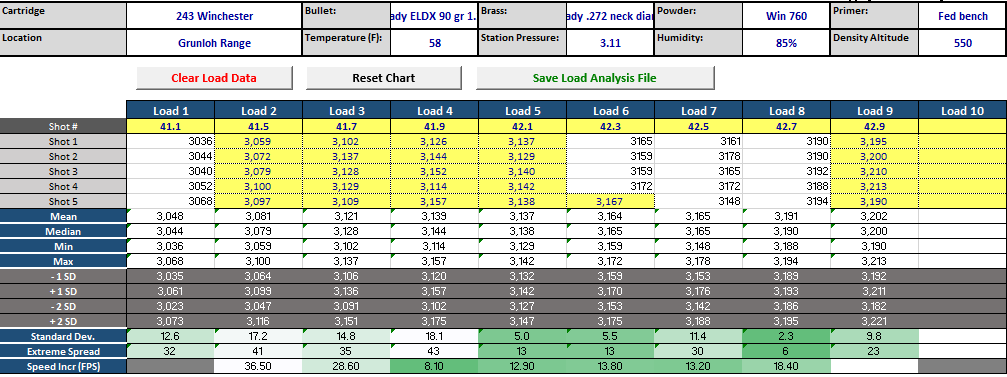Select Load 1 Shot 1 value 3036

coord(170,141)
